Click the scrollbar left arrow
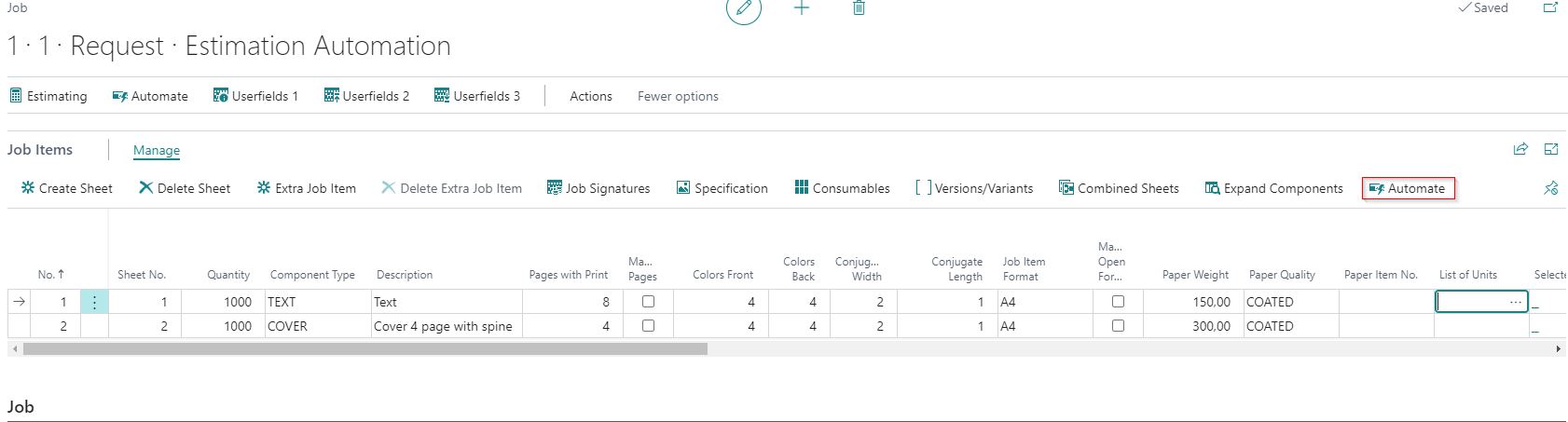The image size is (1568, 422). (x=14, y=349)
